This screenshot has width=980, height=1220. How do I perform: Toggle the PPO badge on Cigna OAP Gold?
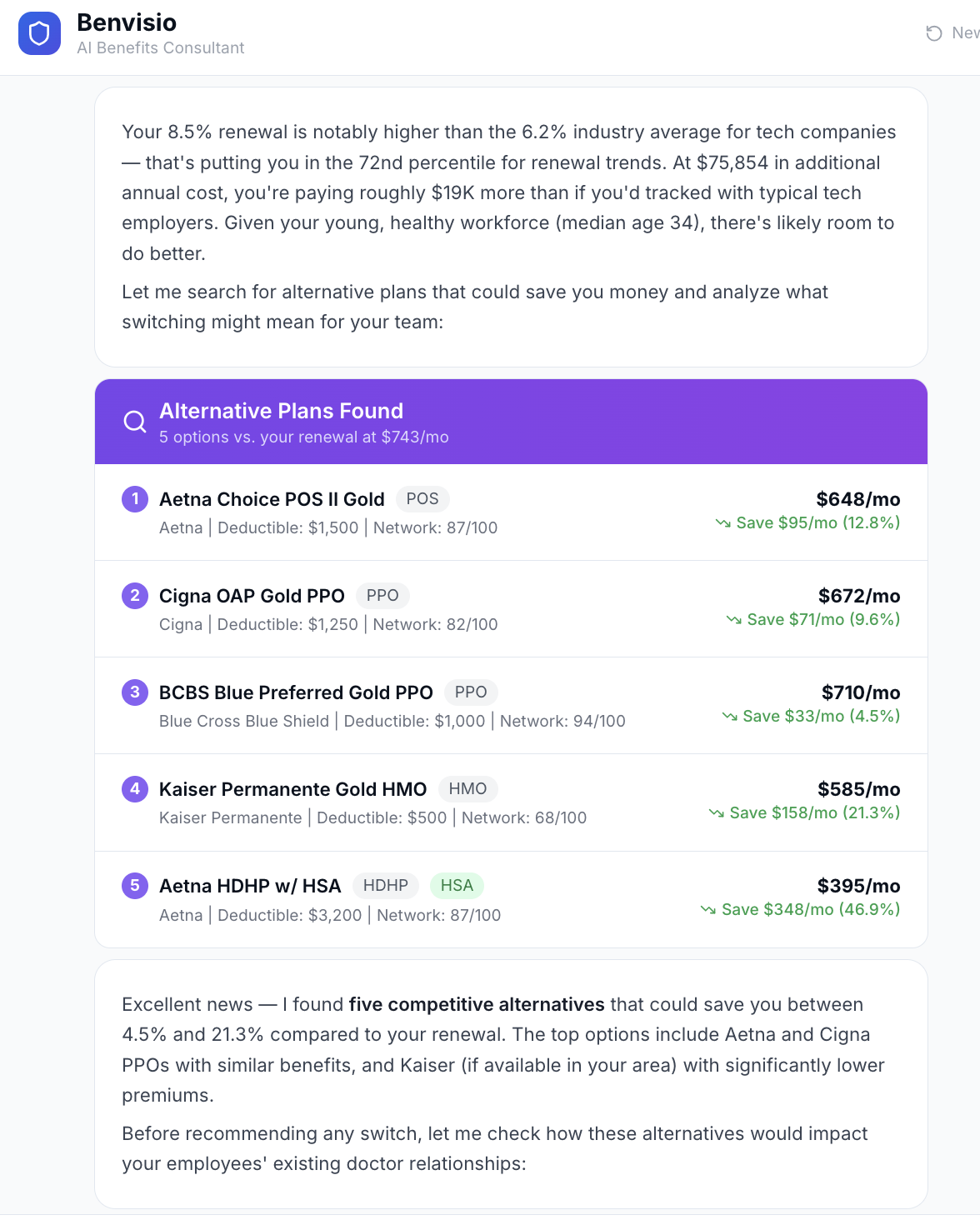(x=382, y=596)
